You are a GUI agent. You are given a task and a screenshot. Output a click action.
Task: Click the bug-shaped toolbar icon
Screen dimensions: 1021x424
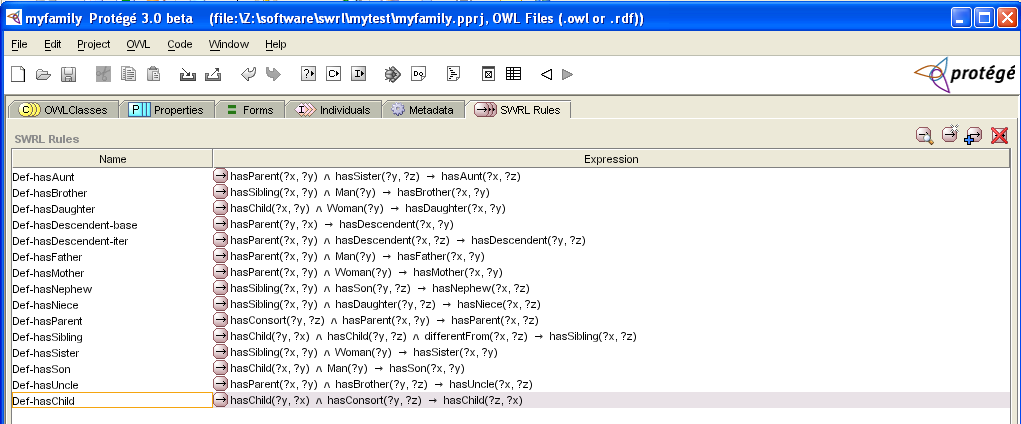[x=393, y=74]
